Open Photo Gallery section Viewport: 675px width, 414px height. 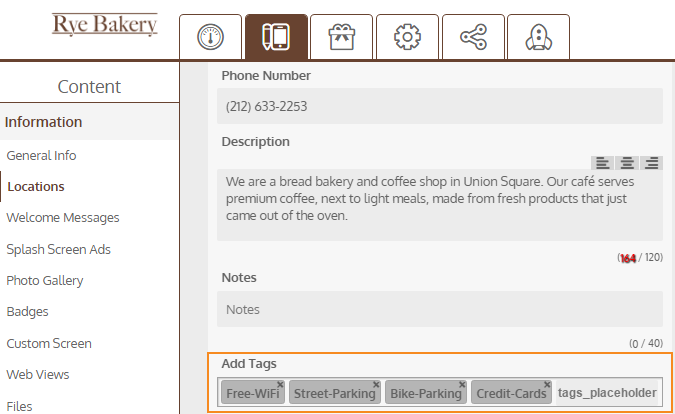(x=45, y=281)
